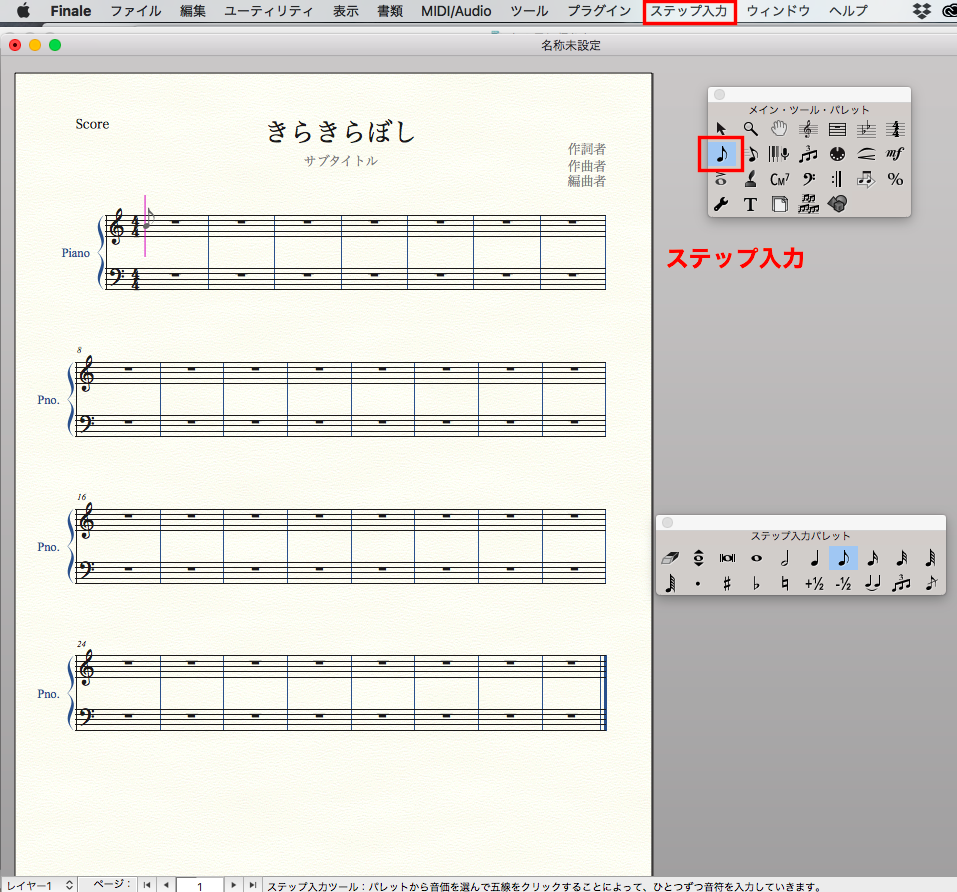Image resolution: width=957 pixels, height=892 pixels.
Task: Jump to the last page button
Action: click(x=253, y=885)
